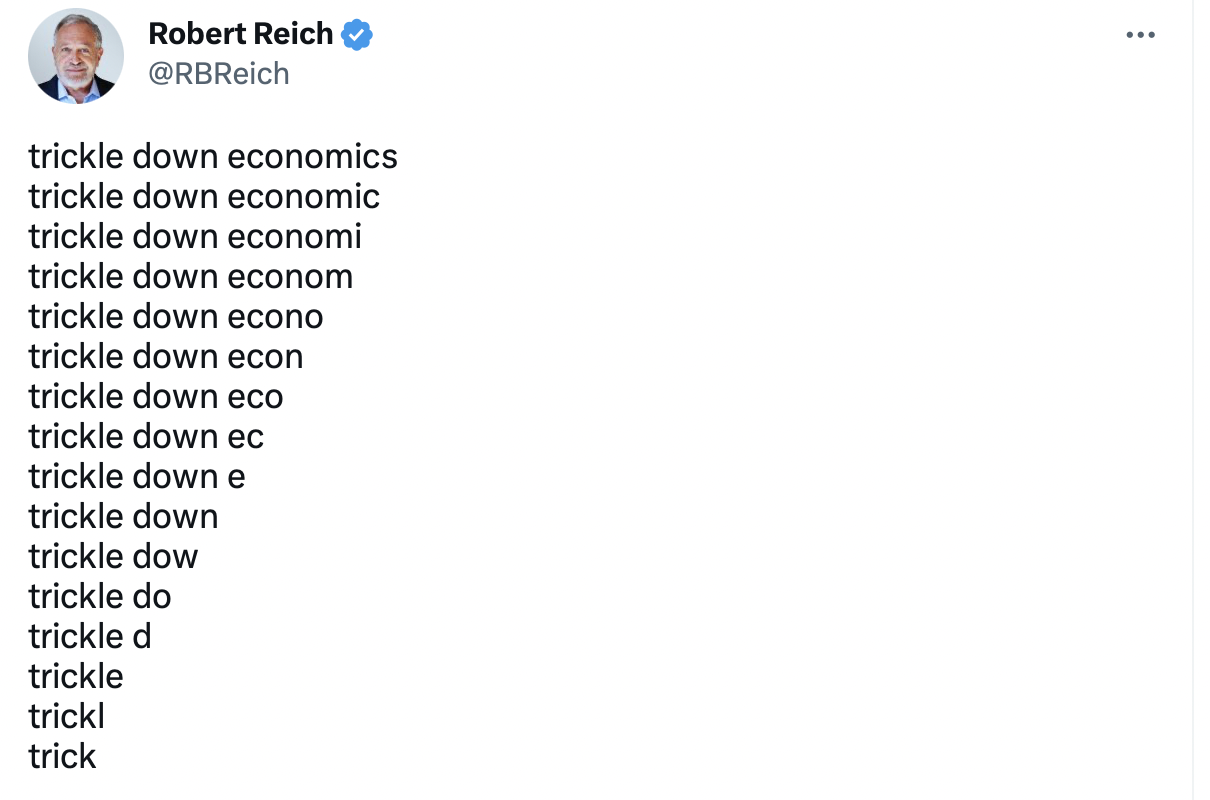1210x800 pixels.
Task: Click the line "trickle down economics"
Action: [213, 157]
